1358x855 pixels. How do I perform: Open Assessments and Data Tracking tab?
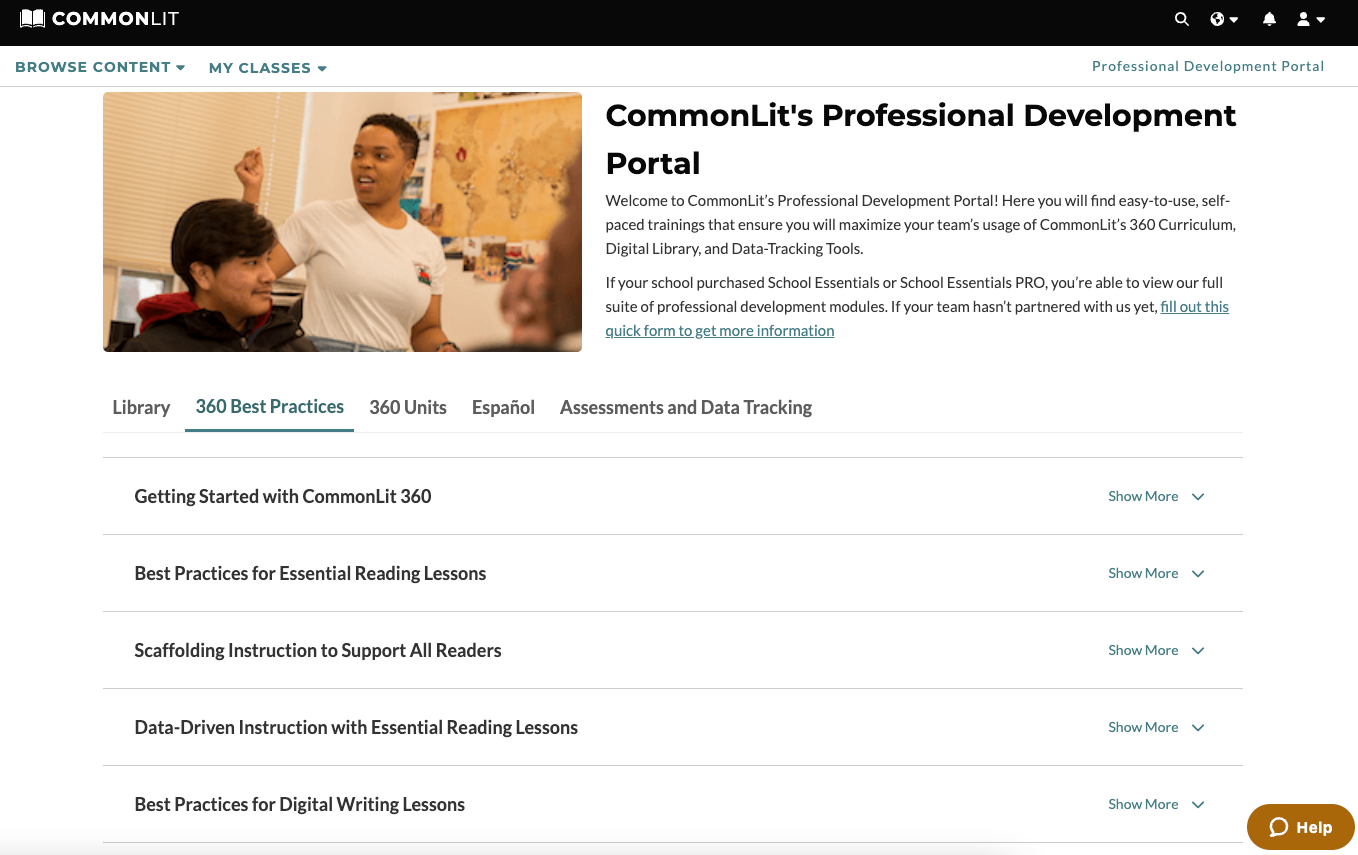(686, 407)
